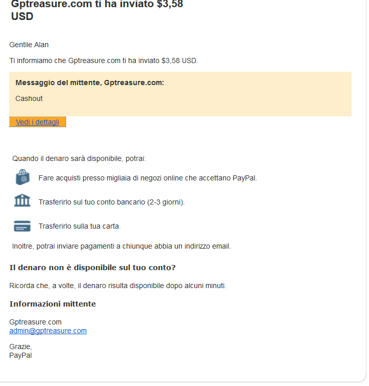Click 'Trasferirlo sul tuo conto bancario' text
This screenshot has height=386, width=369.
coord(111,202)
